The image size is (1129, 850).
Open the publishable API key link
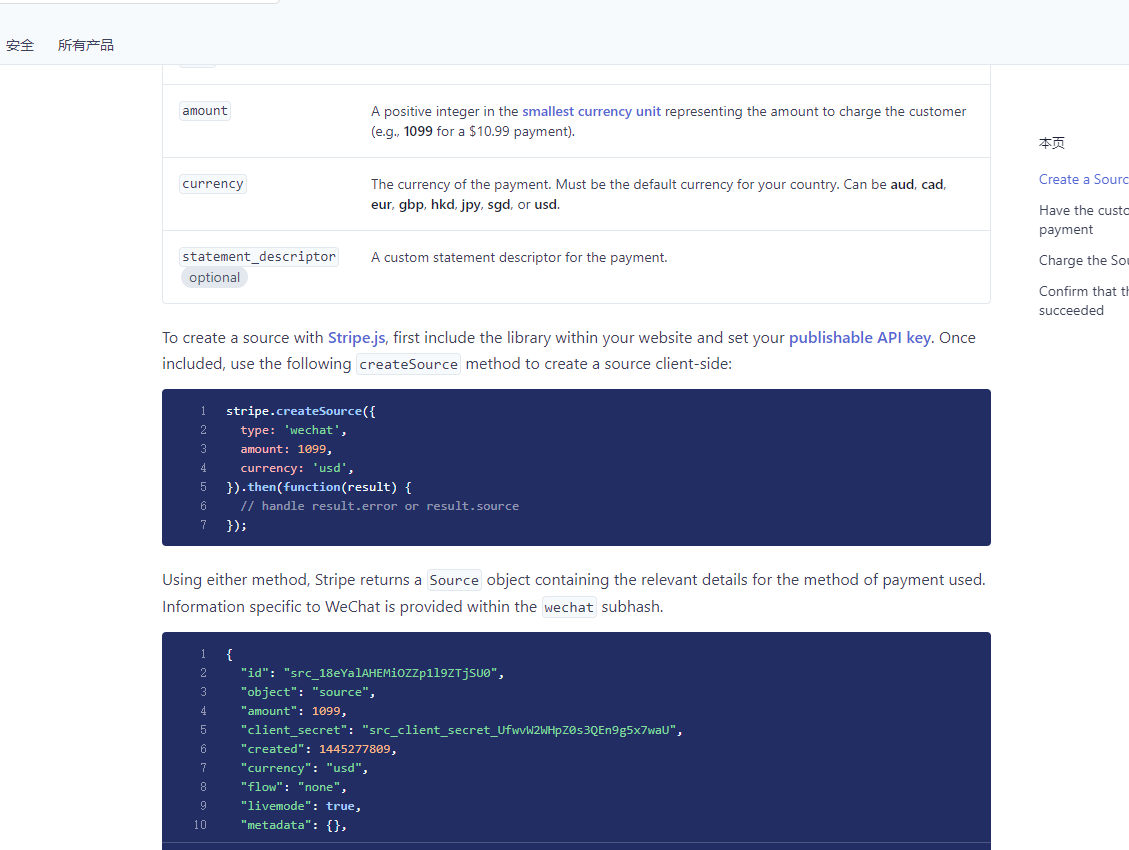click(x=860, y=338)
